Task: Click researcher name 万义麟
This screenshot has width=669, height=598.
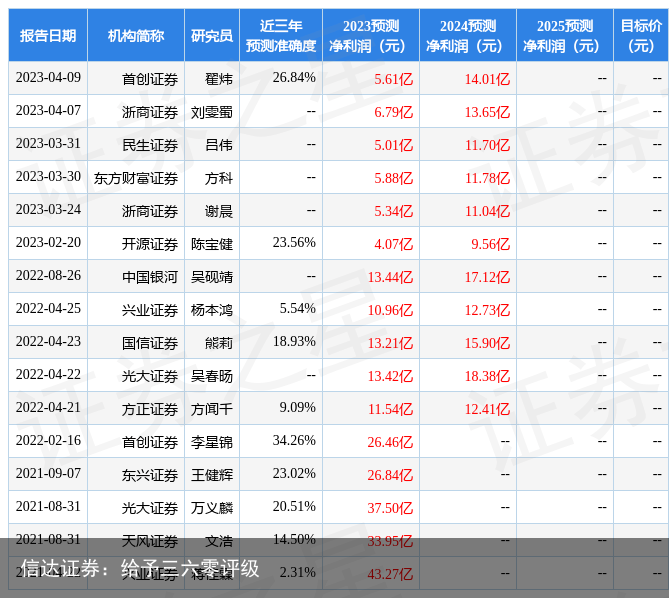Action: click(212, 508)
